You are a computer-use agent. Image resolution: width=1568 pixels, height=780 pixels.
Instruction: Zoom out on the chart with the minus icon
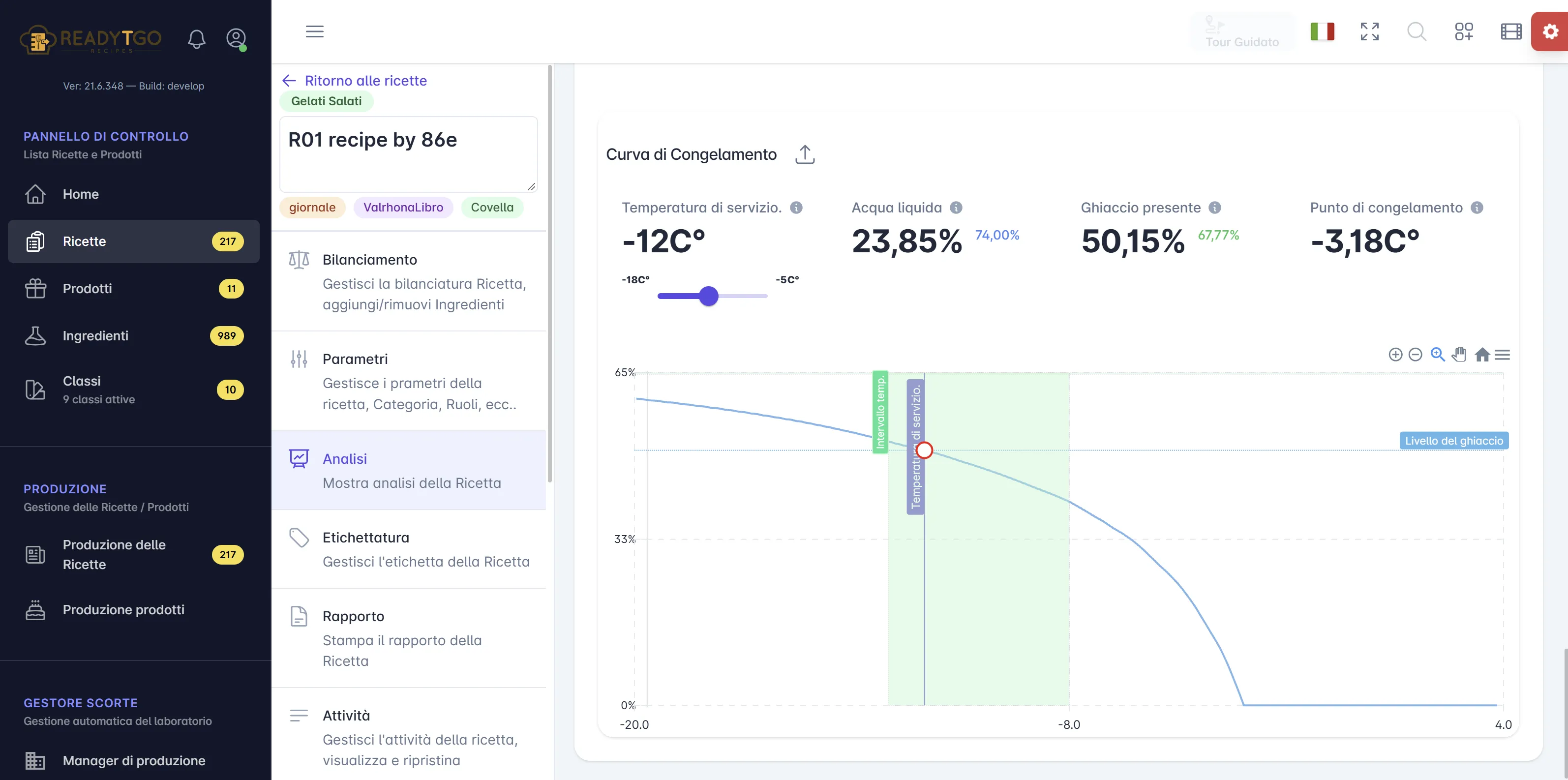1415,355
